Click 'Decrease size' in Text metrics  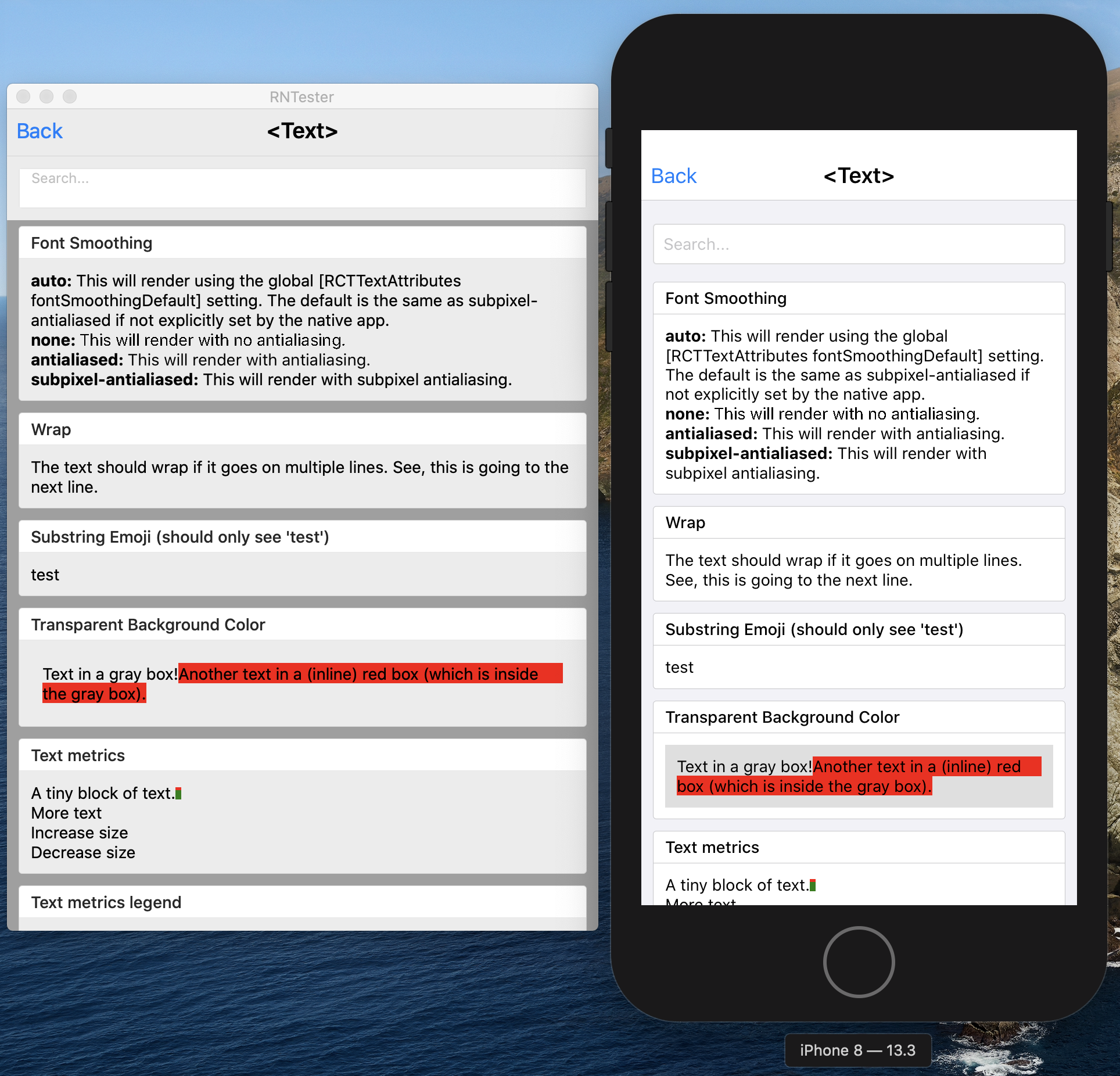[x=83, y=852]
